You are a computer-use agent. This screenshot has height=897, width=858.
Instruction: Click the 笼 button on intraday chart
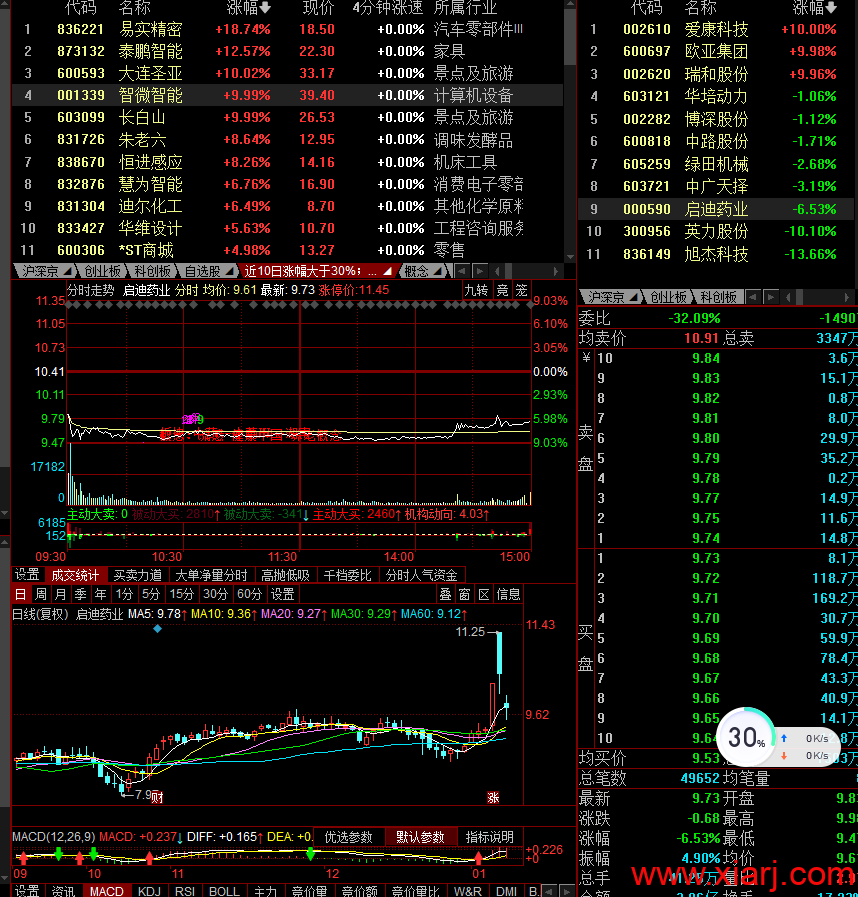[x=521, y=290]
